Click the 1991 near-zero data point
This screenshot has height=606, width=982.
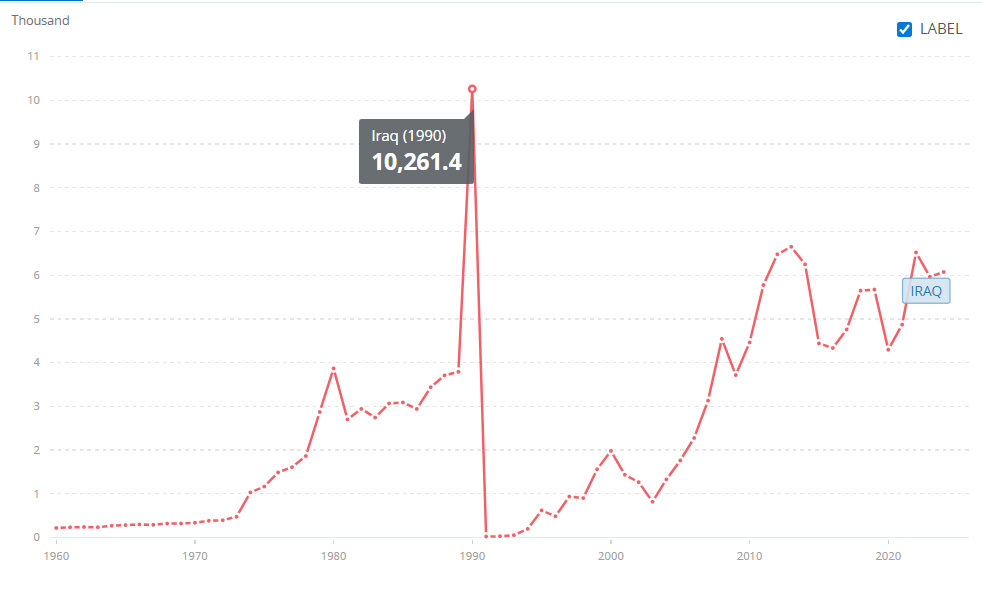(x=486, y=536)
